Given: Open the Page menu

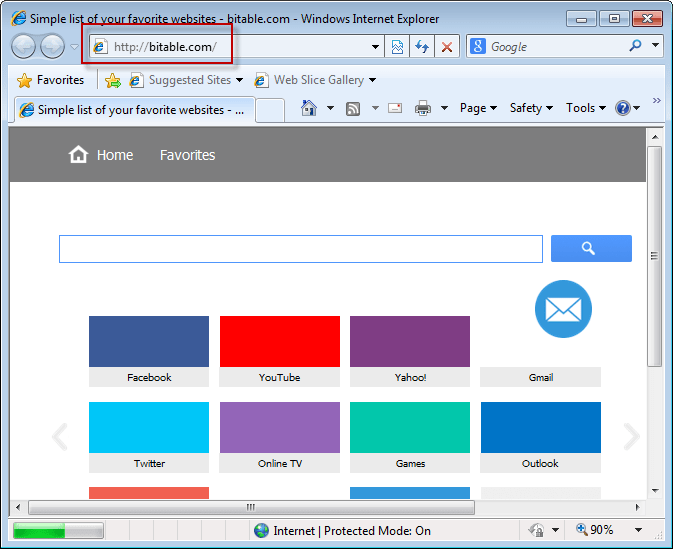Looking at the screenshot, I should (x=478, y=108).
